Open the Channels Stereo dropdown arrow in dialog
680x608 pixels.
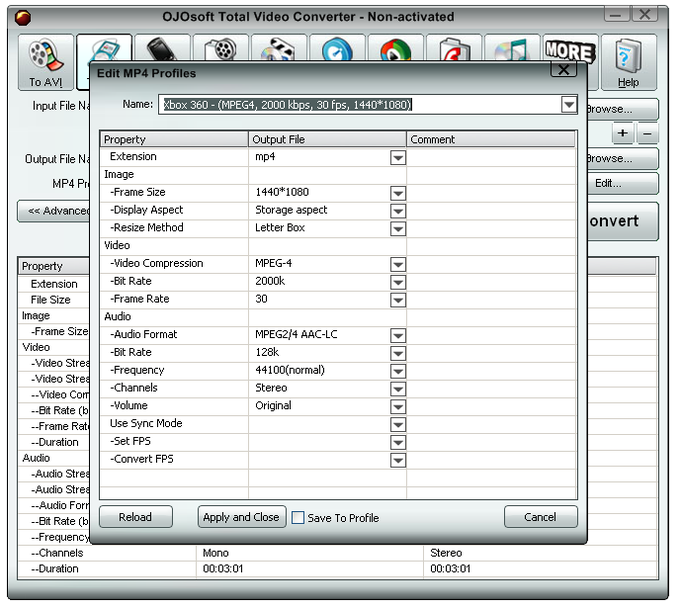click(398, 389)
